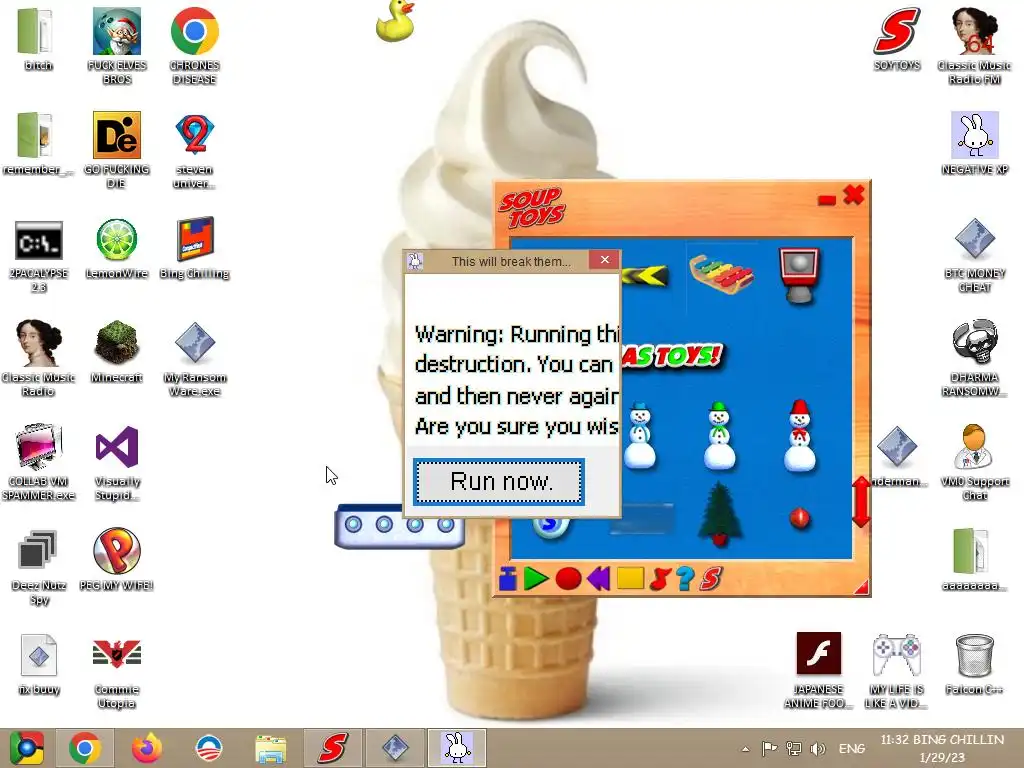
Task: Click the purple rewind arrows in Soup Toys
Action: point(598,579)
